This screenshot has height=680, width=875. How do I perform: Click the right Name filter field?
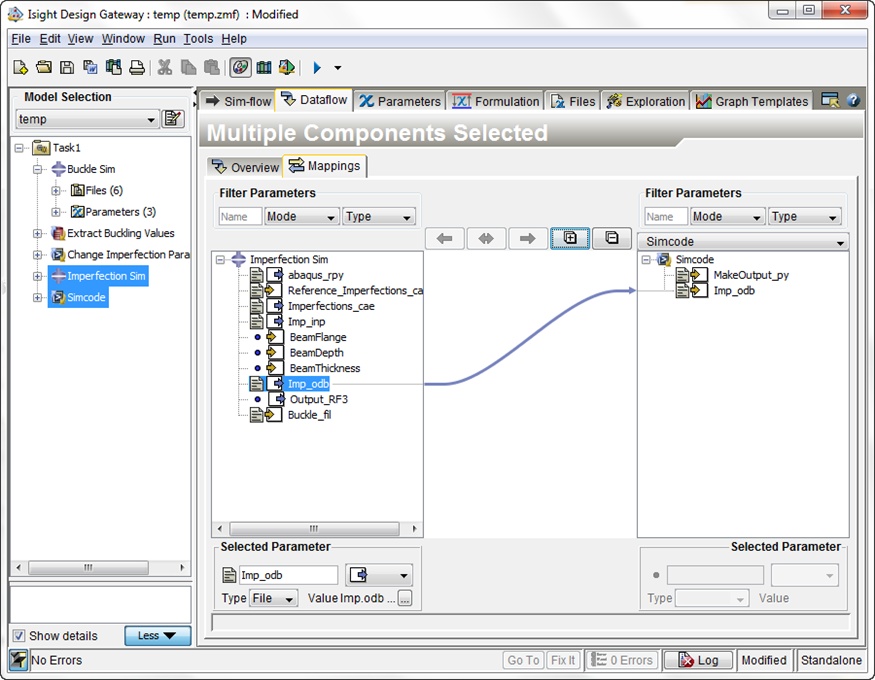click(x=666, y=216)
